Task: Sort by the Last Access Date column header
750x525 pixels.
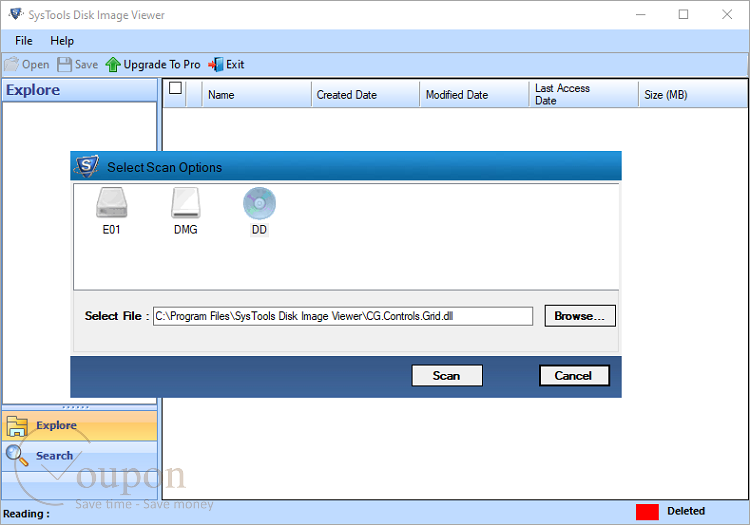Action: click(584, 95)
